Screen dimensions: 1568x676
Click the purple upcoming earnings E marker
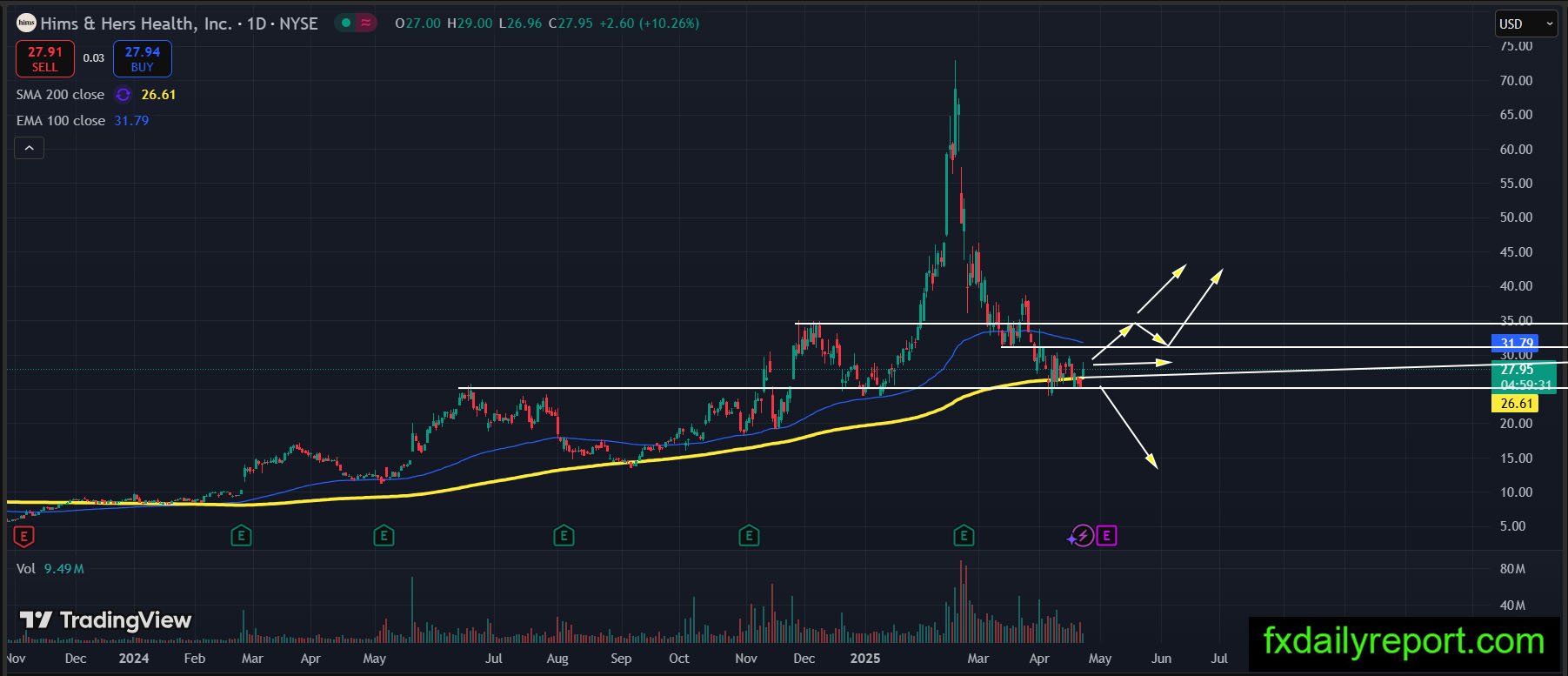1106,536
